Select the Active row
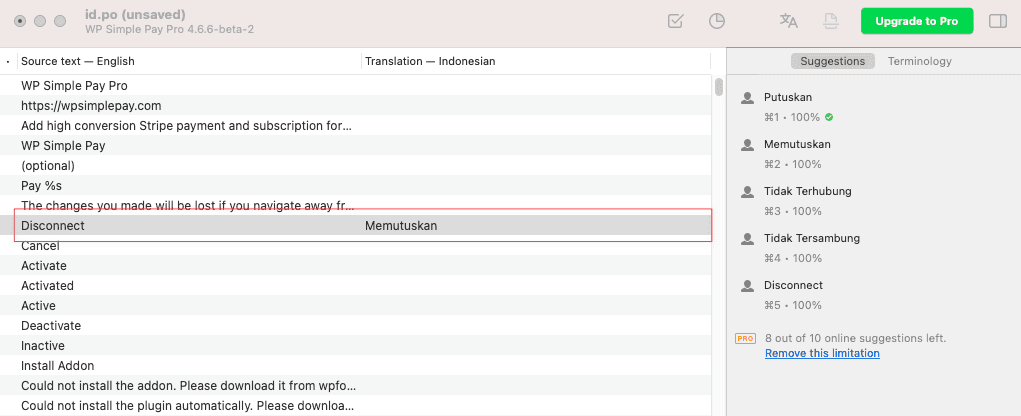 (x=356, y=305)
